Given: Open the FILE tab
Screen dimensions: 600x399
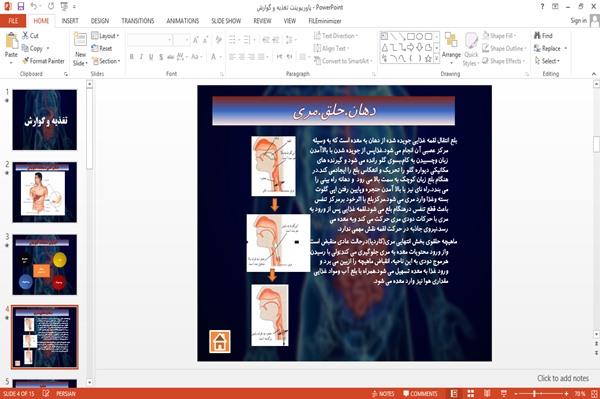Looking at the screenshot, I should (13, 21).
